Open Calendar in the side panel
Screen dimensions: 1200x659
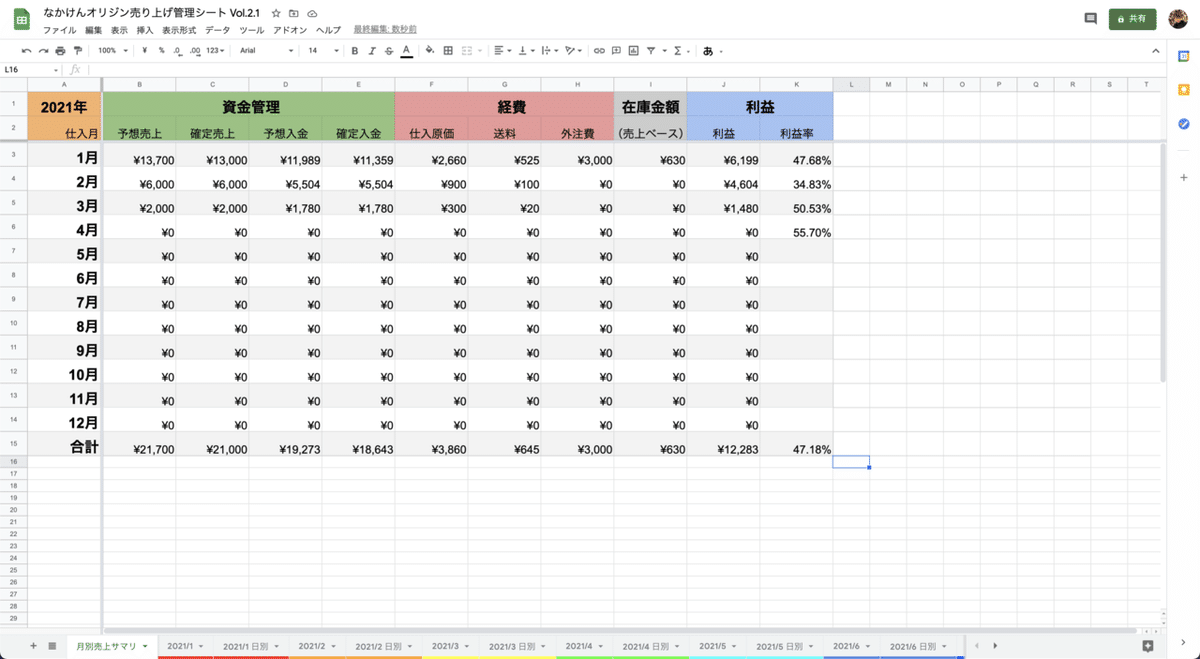tap(1184, 56)
